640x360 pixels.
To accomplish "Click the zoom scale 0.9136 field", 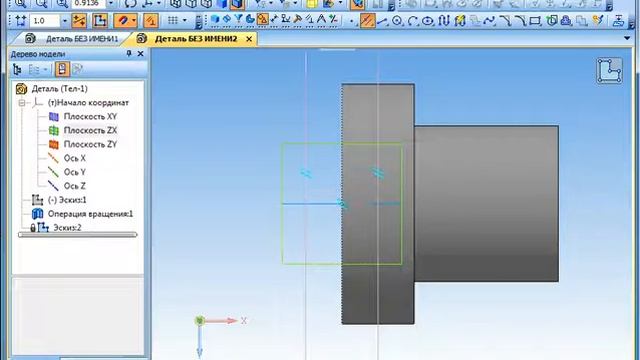I will tap(88, 4).
